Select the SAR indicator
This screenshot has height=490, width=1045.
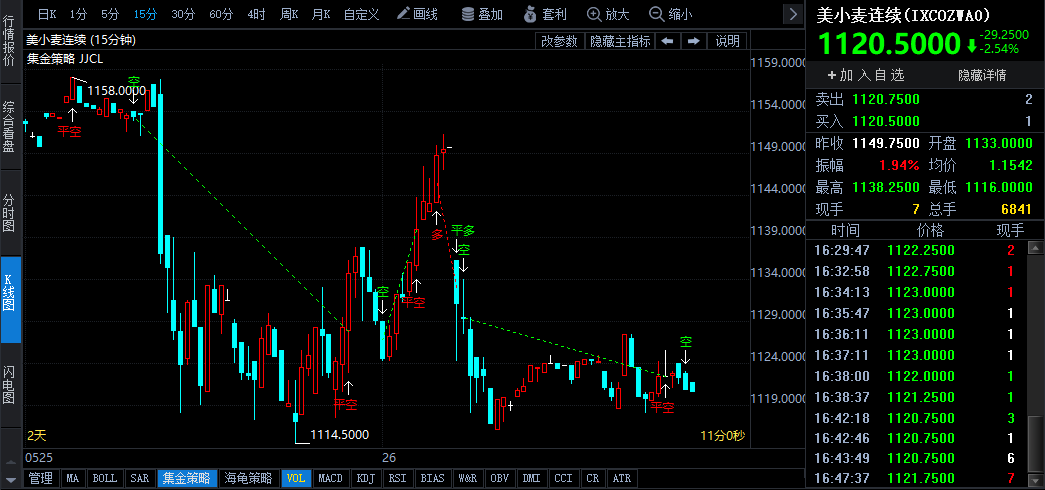(140, 478)
